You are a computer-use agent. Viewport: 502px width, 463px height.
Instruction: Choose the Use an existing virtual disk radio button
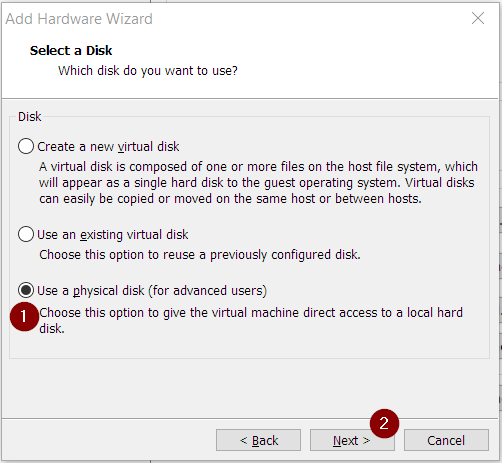tap(26, 234)
